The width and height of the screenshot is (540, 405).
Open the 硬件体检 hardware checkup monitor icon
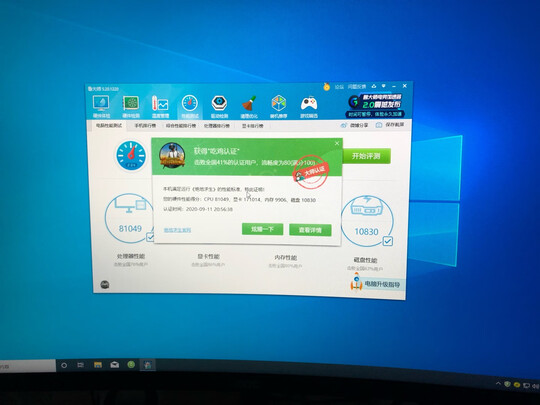point(101,103)
